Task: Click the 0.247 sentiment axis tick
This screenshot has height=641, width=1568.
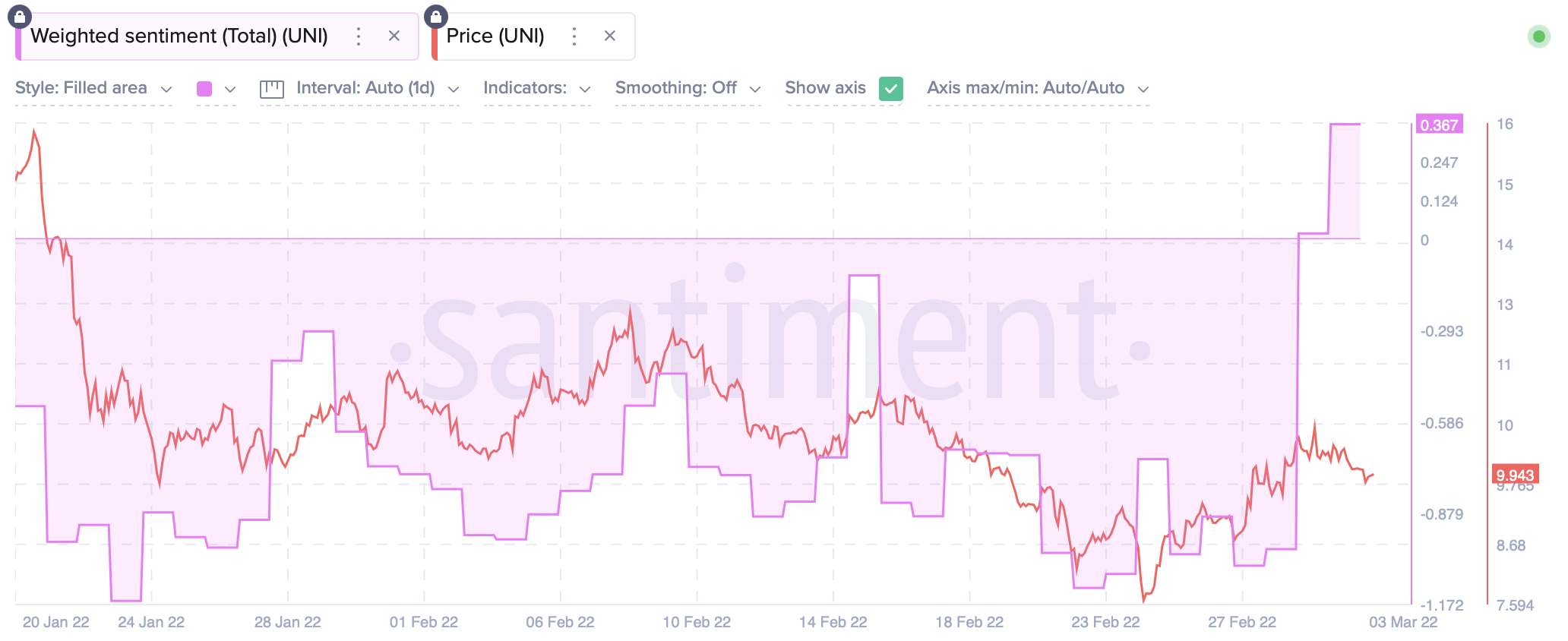Action: pyautogui.click(x=1439, y=163)
